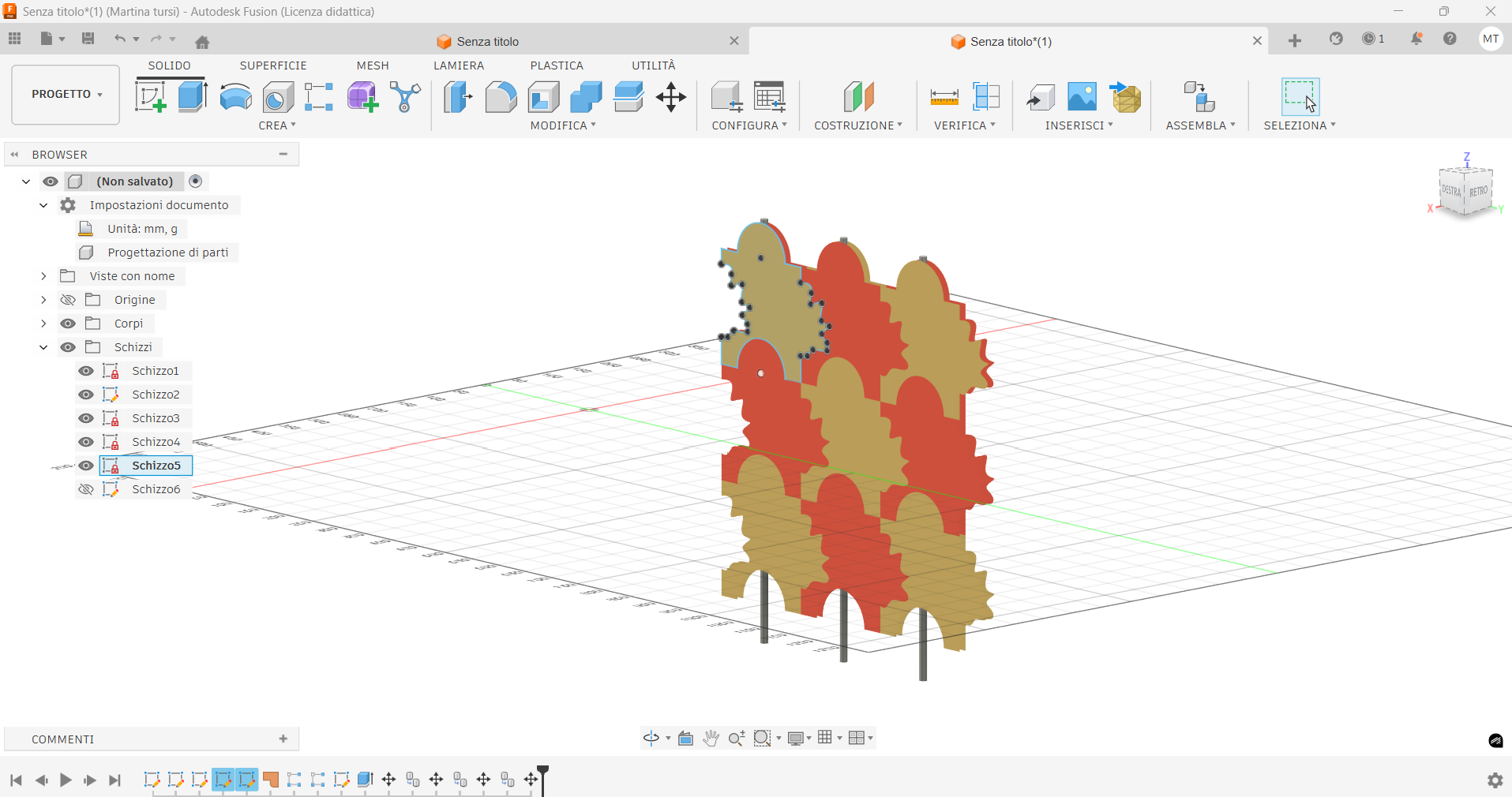This screenshot has height=797, width=1512.
Task: Switch to the SUPERFICIE tab
Action: (x=273, y=65)
